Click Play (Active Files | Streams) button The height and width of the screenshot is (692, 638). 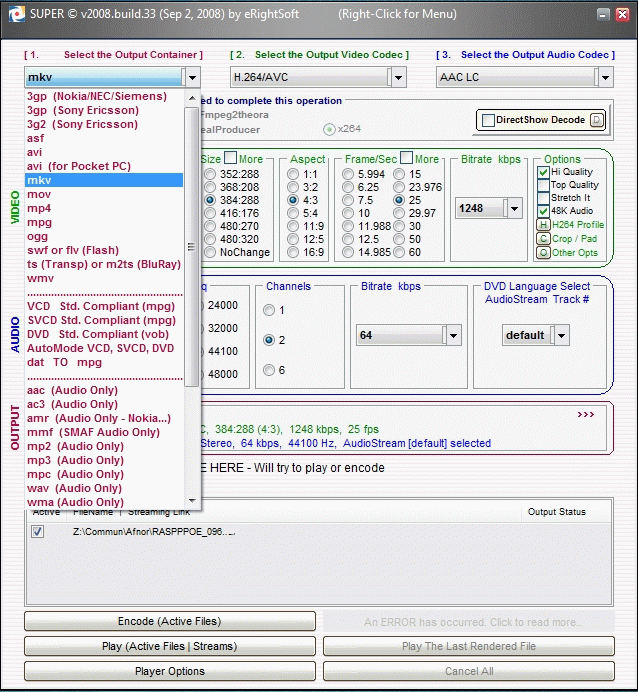point(170,646)
